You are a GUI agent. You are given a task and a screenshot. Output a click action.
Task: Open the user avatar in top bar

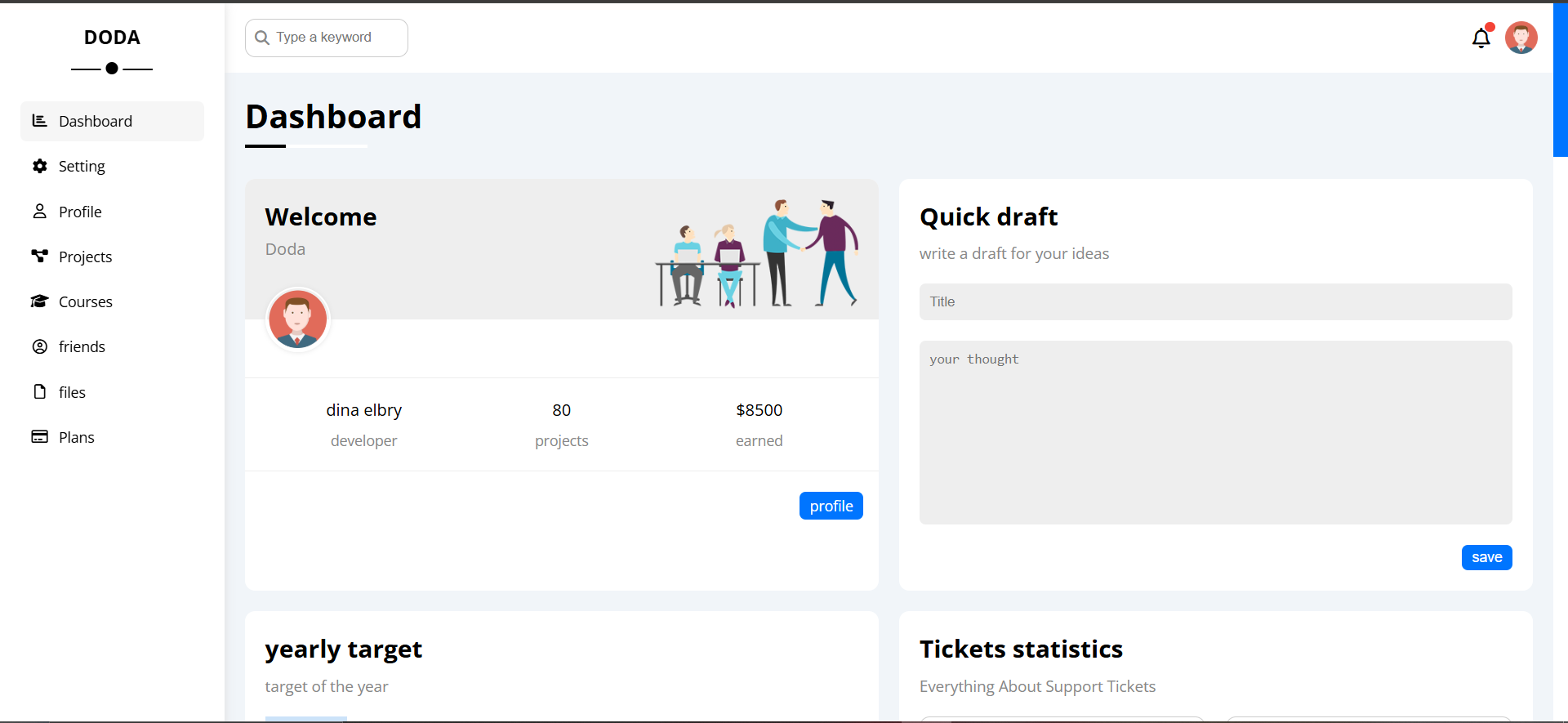click(x=1521, y=38)
